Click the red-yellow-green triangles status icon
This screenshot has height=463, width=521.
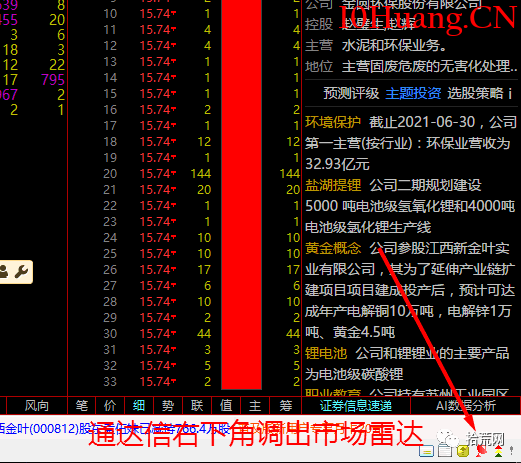point(499,451)
